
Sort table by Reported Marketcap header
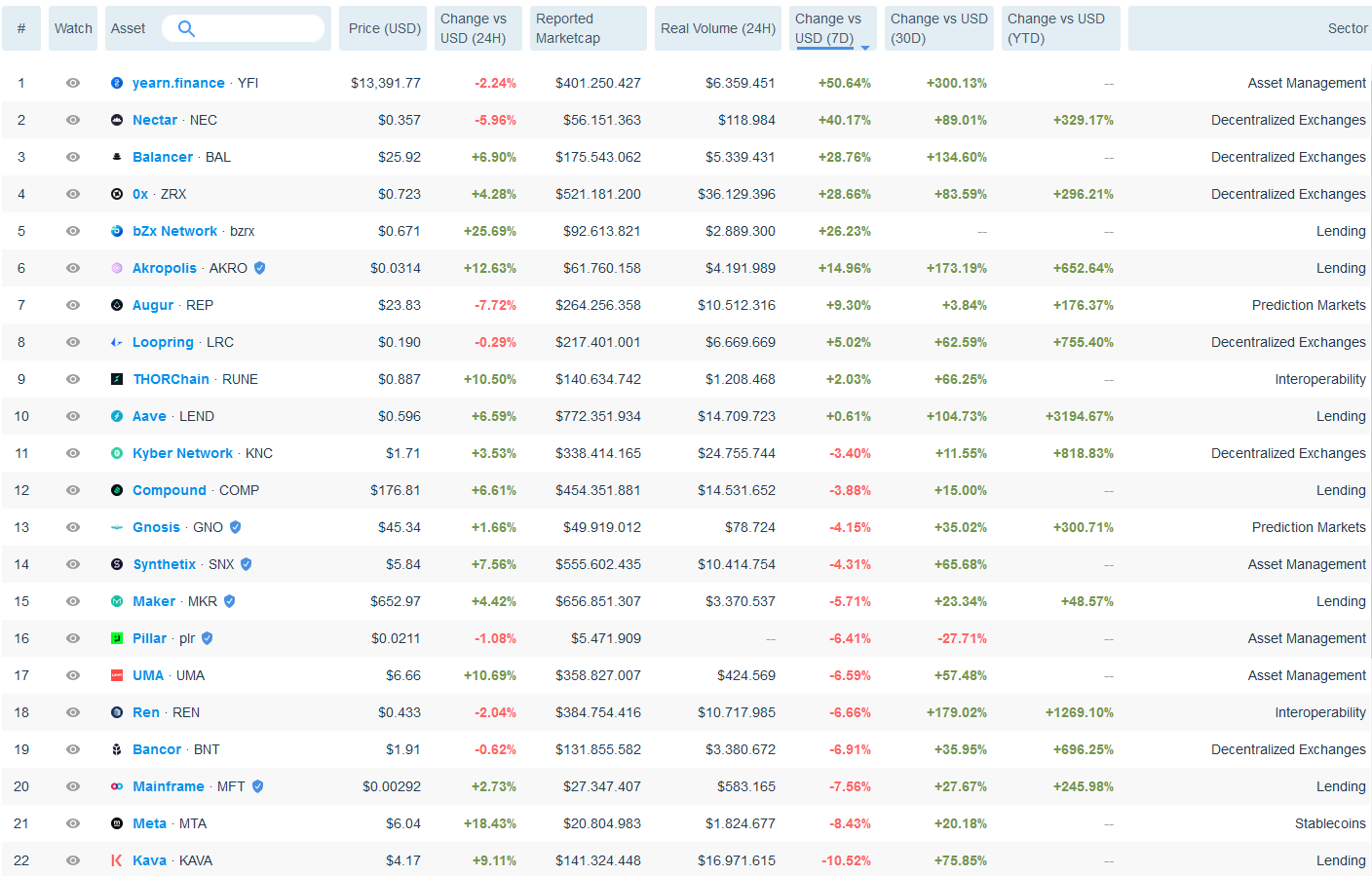point(588,29)
